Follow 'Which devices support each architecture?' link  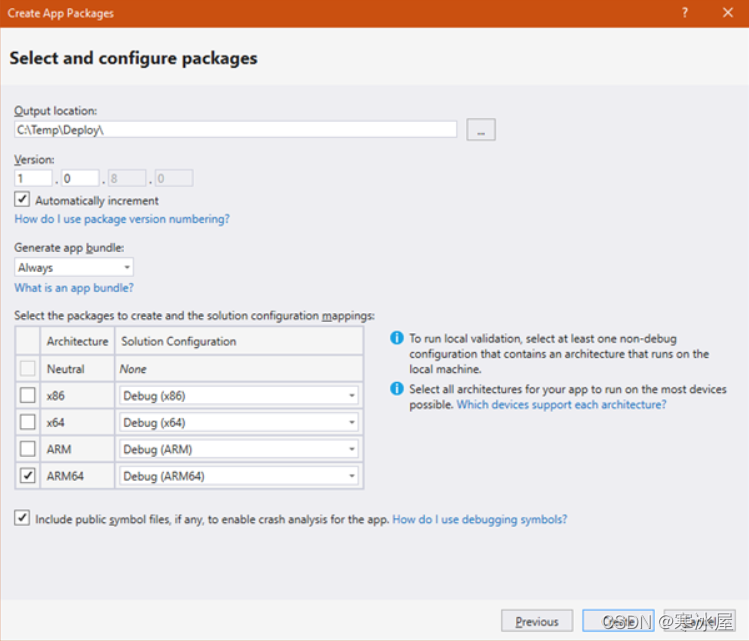561,405
